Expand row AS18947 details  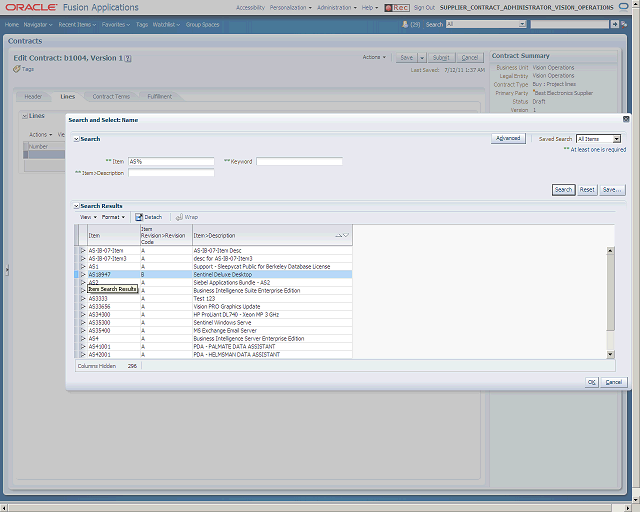click(83, 275)
